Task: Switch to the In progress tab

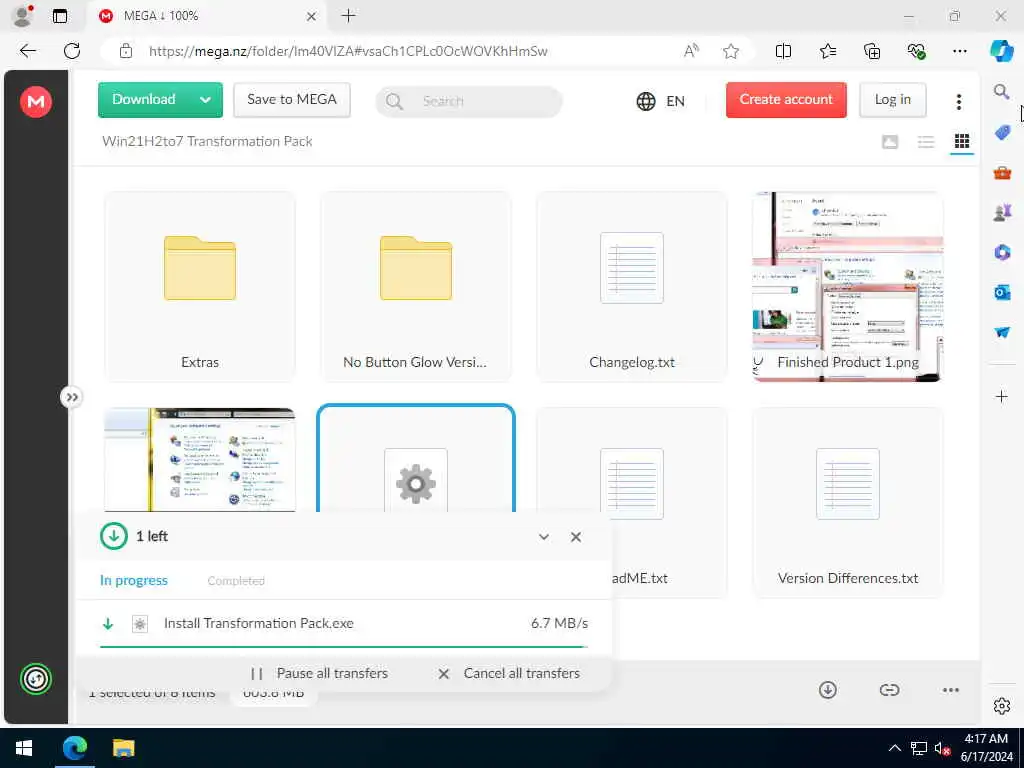Action: pos(134,581)
